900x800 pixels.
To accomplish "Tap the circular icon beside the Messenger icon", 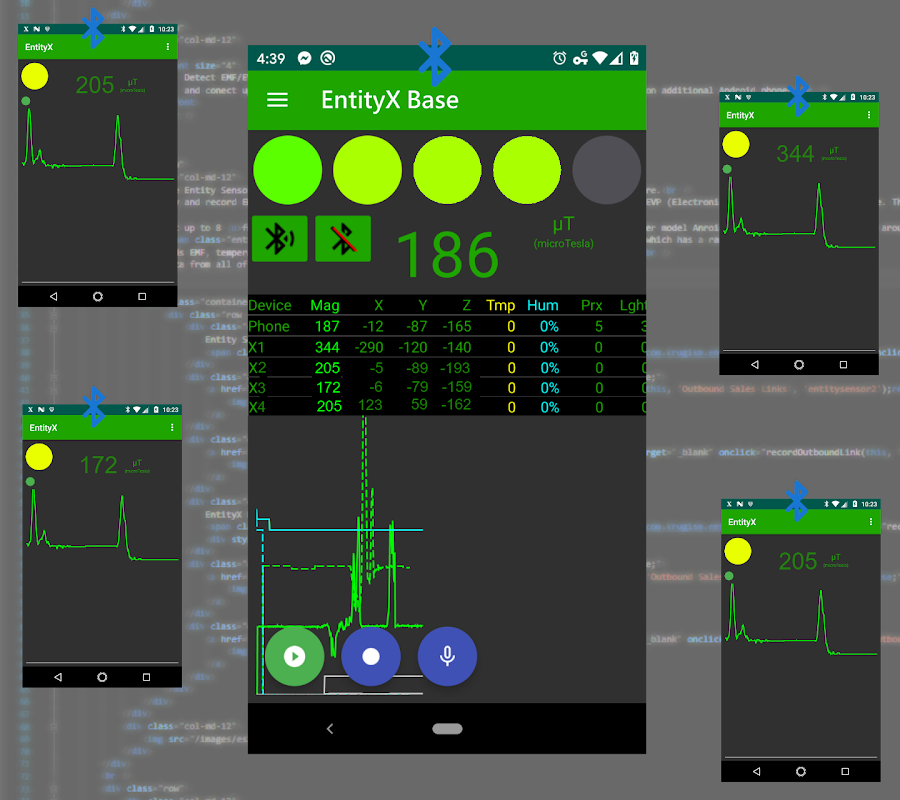I will (328, 58).
